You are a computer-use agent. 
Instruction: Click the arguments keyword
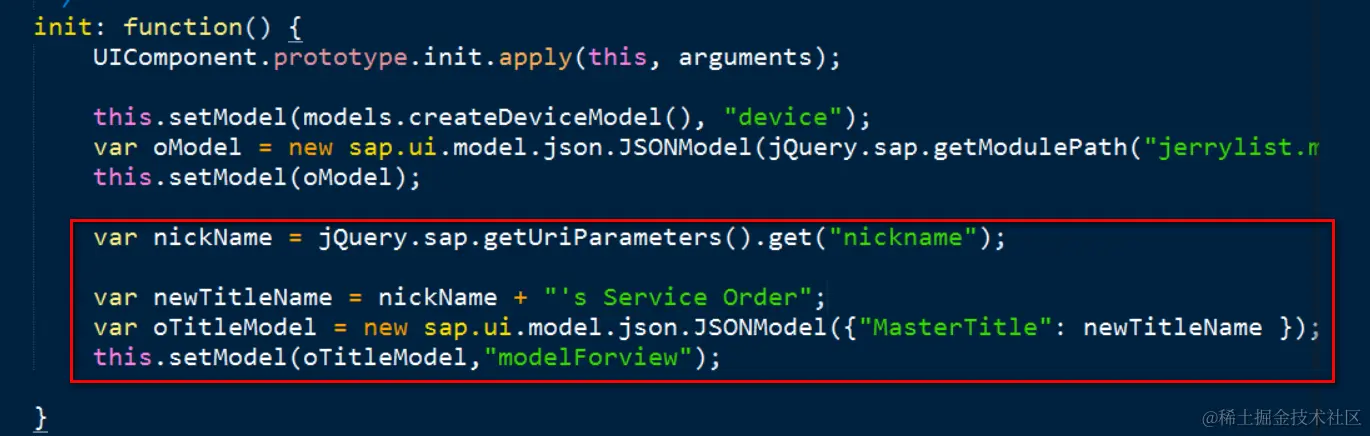tap(745, 57)
